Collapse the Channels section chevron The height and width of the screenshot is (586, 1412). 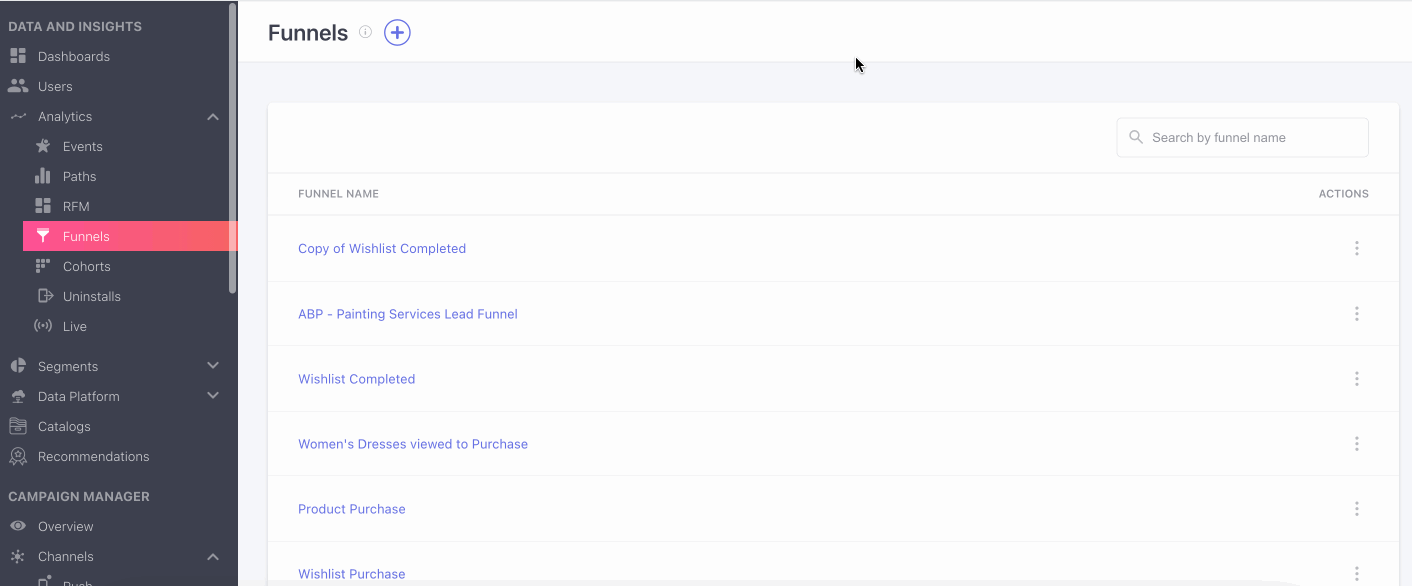coord(213,556)
